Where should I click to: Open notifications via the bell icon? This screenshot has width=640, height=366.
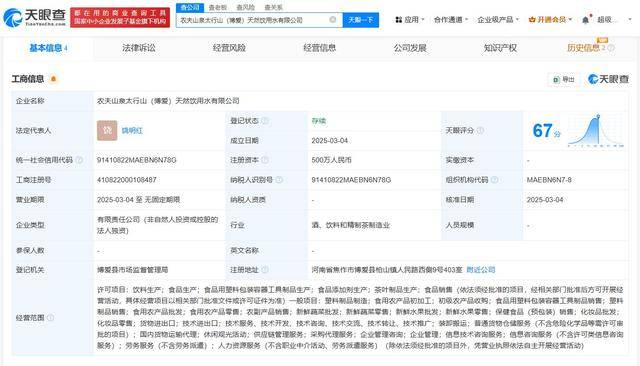pos(586,20)
